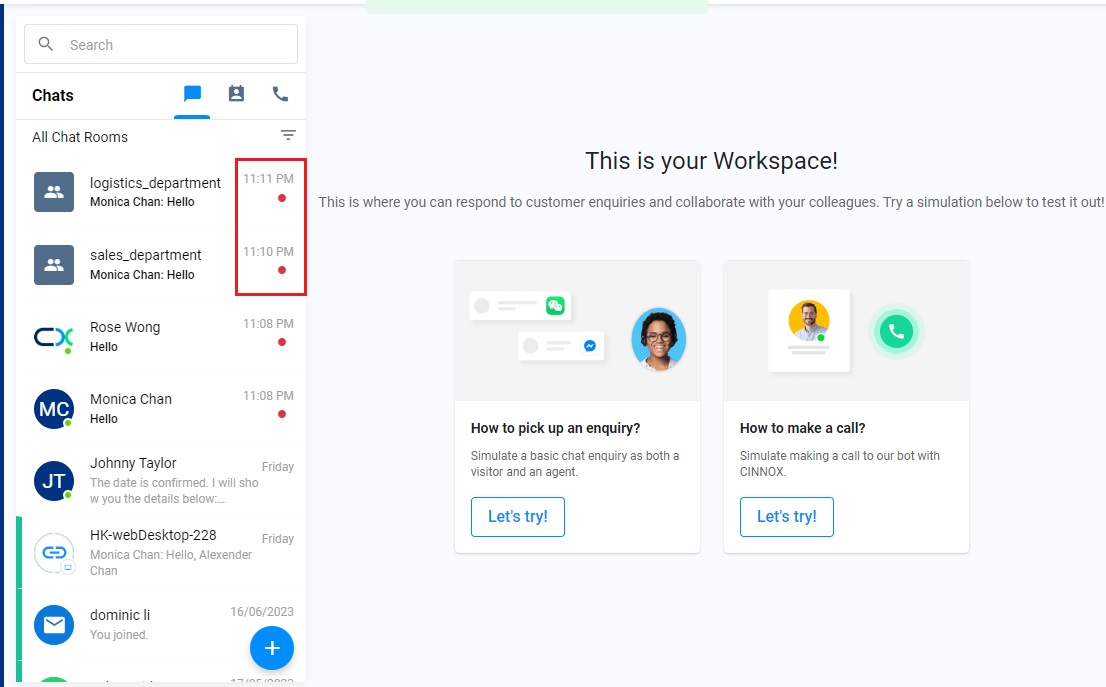This screenshot has height=687, width=1106.
Task: Click the unread red dot on Monica Chan
Action: click(282, 414)
